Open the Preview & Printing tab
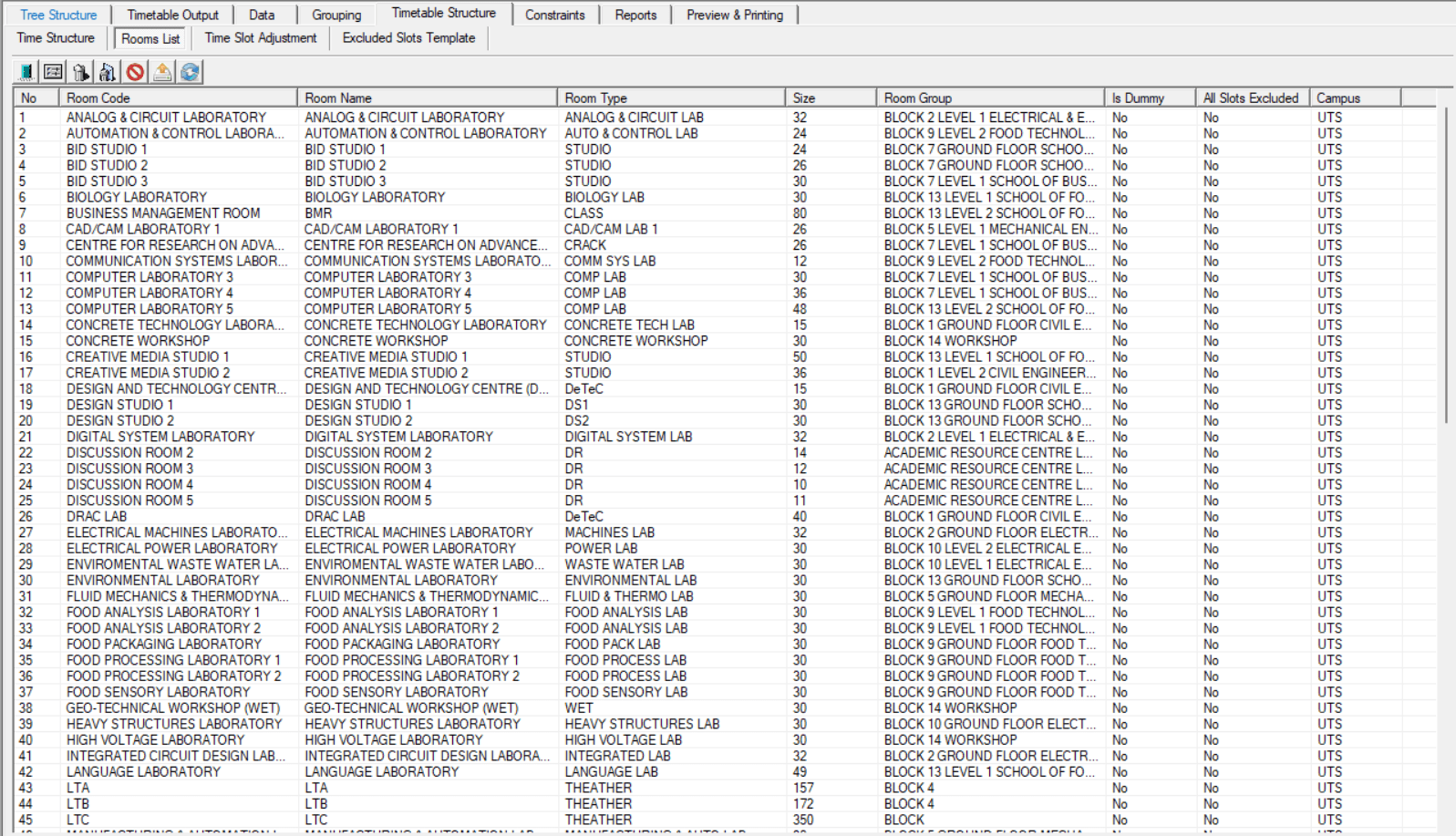Screen dimensions: 1456x836 click(735, 15)
